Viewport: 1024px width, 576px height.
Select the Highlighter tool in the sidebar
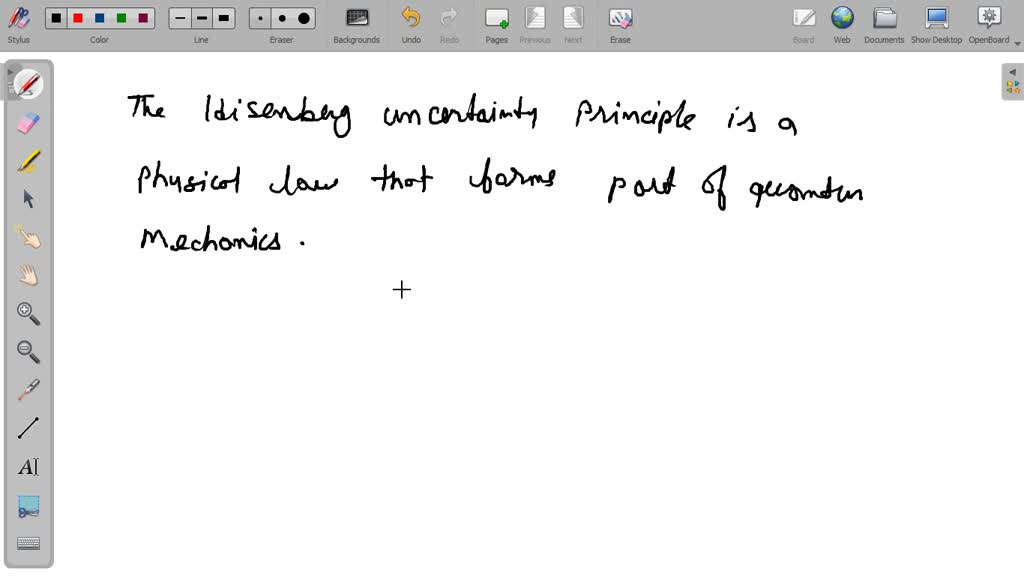pyautogui.click(x=28, y=159)
